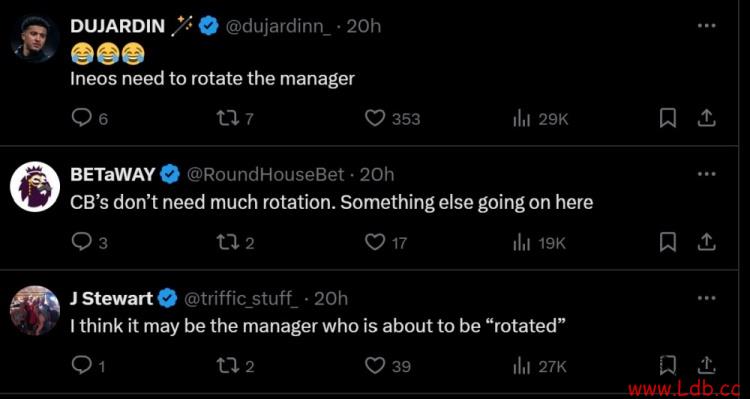Open BETaWAY's profile picture

pyautogui.click(x=35, y=186)
